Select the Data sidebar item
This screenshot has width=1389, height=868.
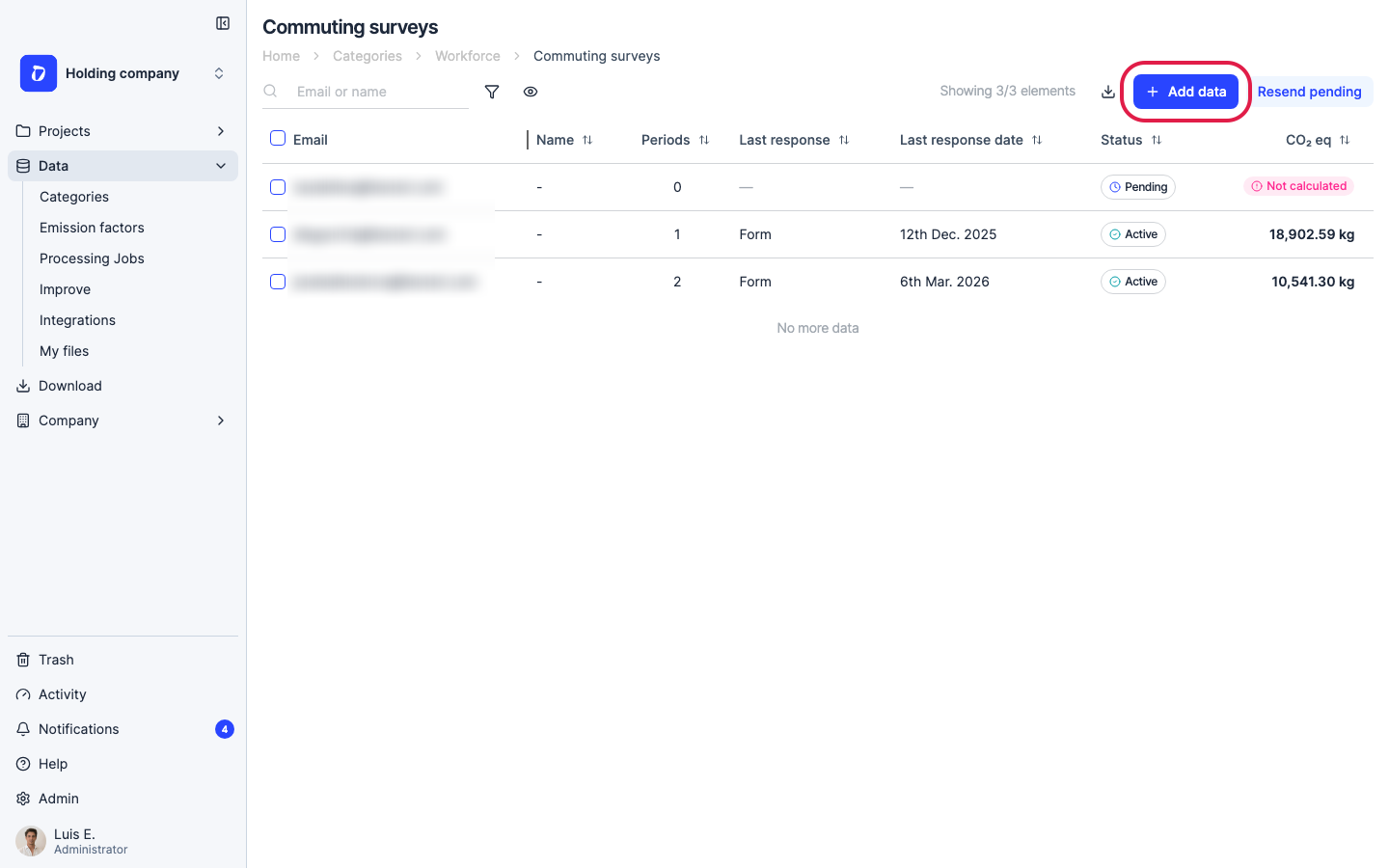(x=123, y=166)
